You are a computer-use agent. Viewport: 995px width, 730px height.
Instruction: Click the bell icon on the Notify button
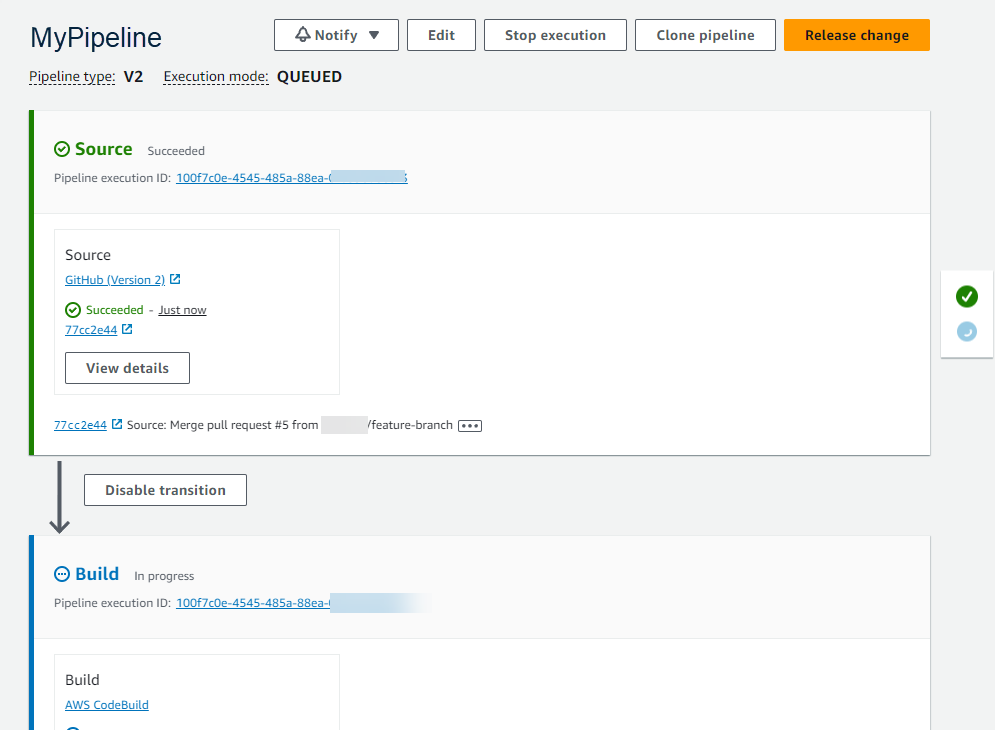coord(304,34)
